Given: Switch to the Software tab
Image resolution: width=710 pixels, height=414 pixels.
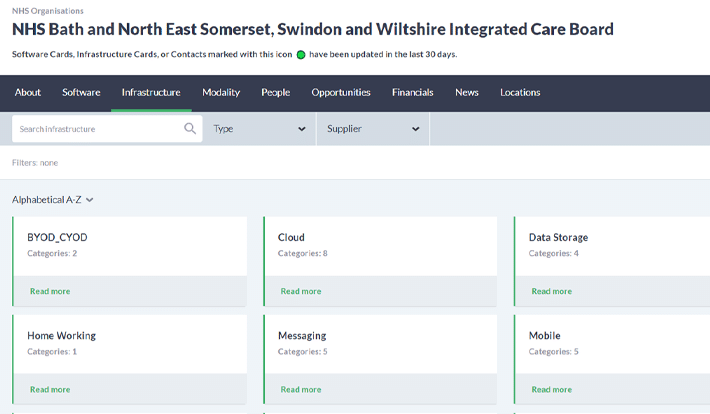Looking at the screenshot, I should tap(81, 93).
